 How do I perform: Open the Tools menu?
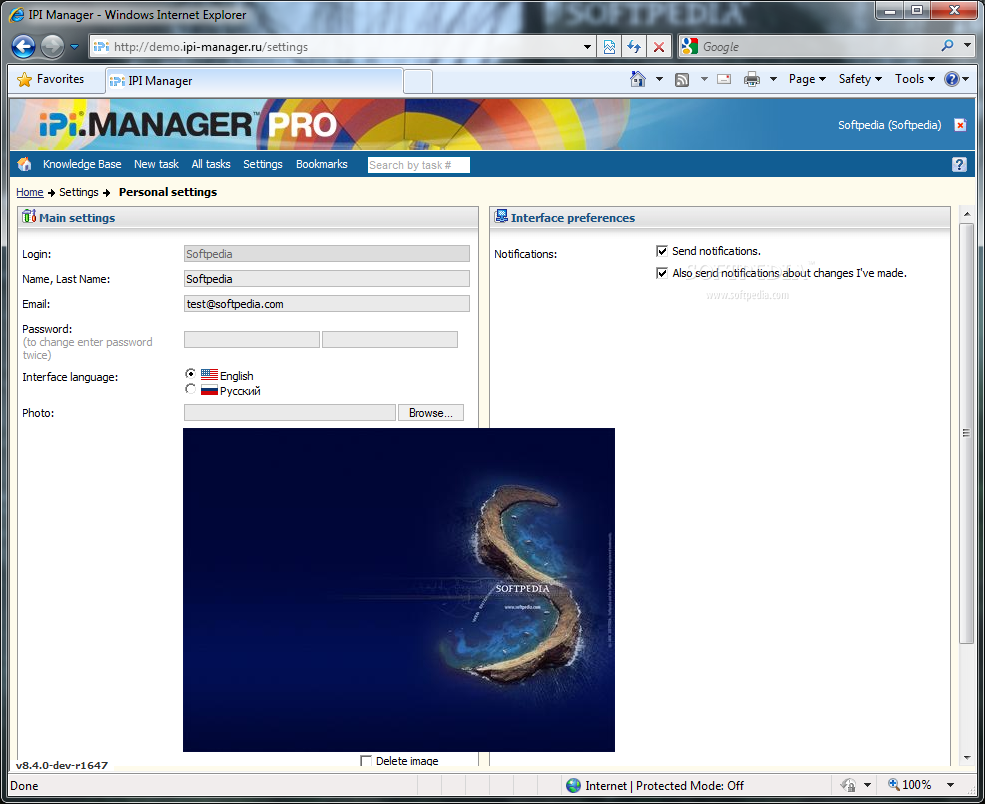[915, 79]
